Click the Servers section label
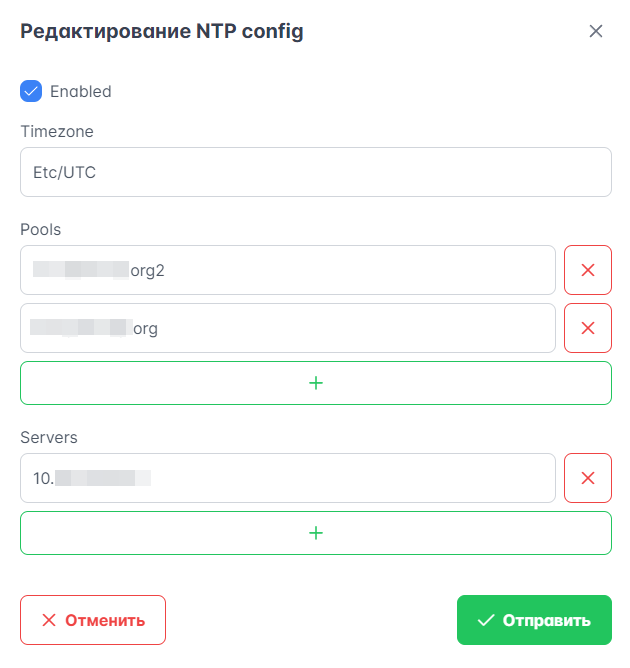The width and height of the screenshot is (630, 668). [49, 437]
